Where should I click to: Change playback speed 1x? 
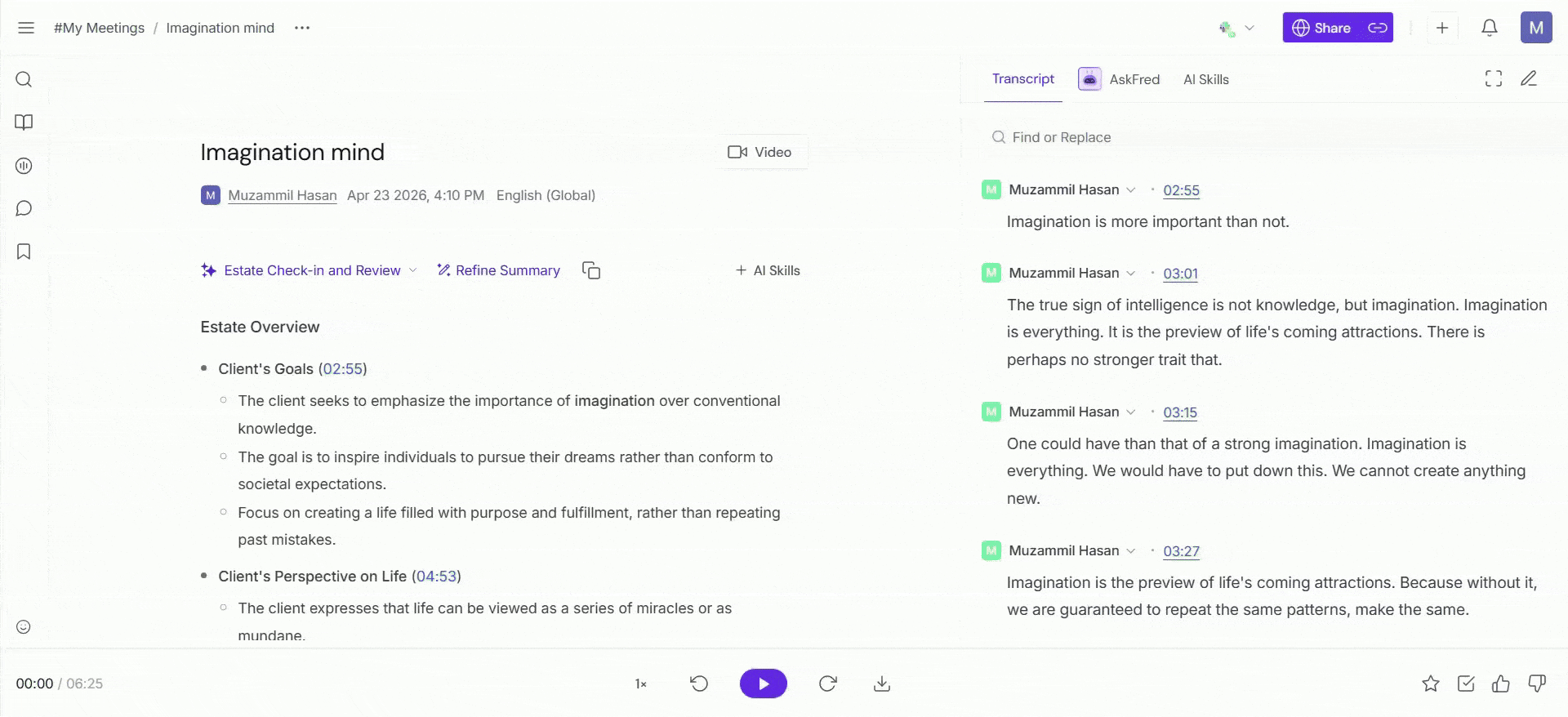641,684
